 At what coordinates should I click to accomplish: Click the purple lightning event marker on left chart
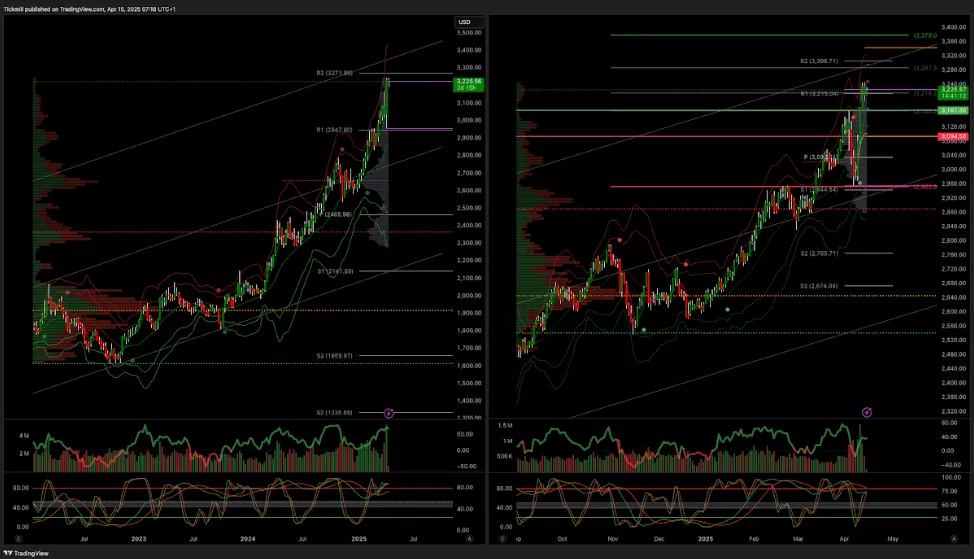389,412
